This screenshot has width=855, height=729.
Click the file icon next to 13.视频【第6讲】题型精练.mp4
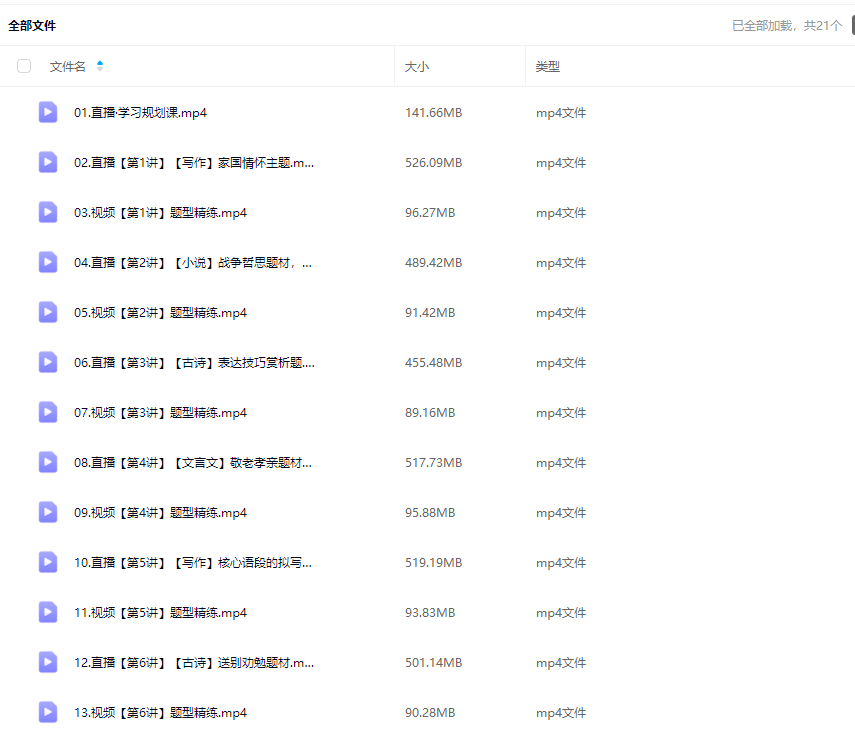coord(48,712)
